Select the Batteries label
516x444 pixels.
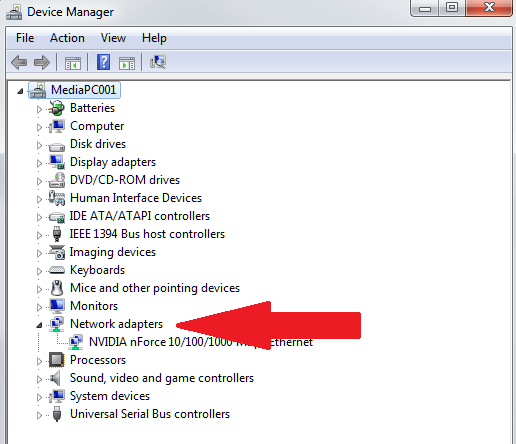(92, 108)
